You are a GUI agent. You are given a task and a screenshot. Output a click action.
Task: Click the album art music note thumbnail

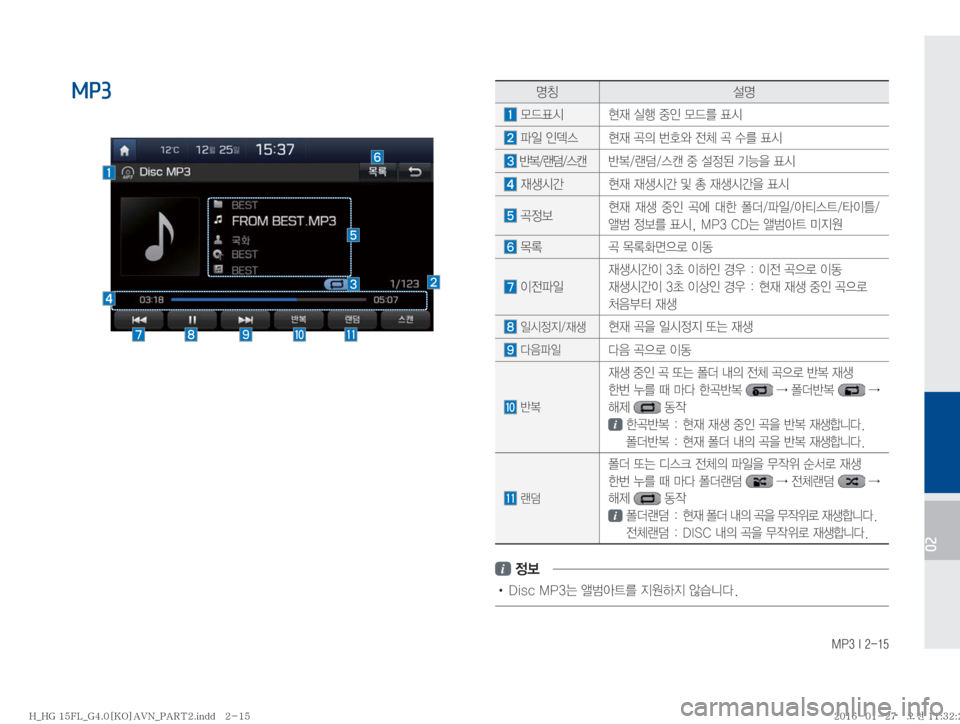pyautogui.click(x=159, y=234)
